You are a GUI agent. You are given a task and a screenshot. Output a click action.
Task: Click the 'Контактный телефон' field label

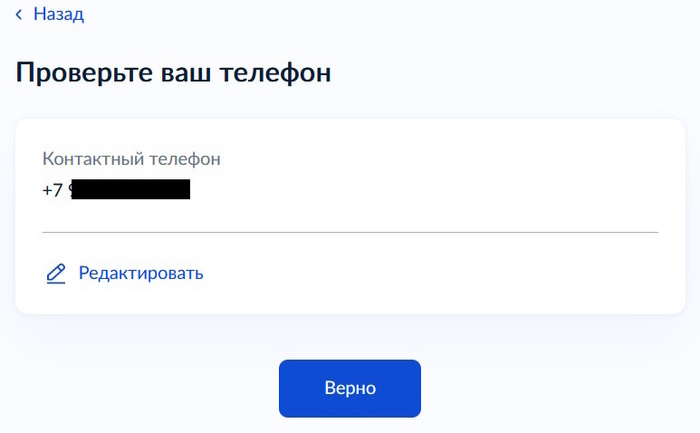tap(131, 159)
